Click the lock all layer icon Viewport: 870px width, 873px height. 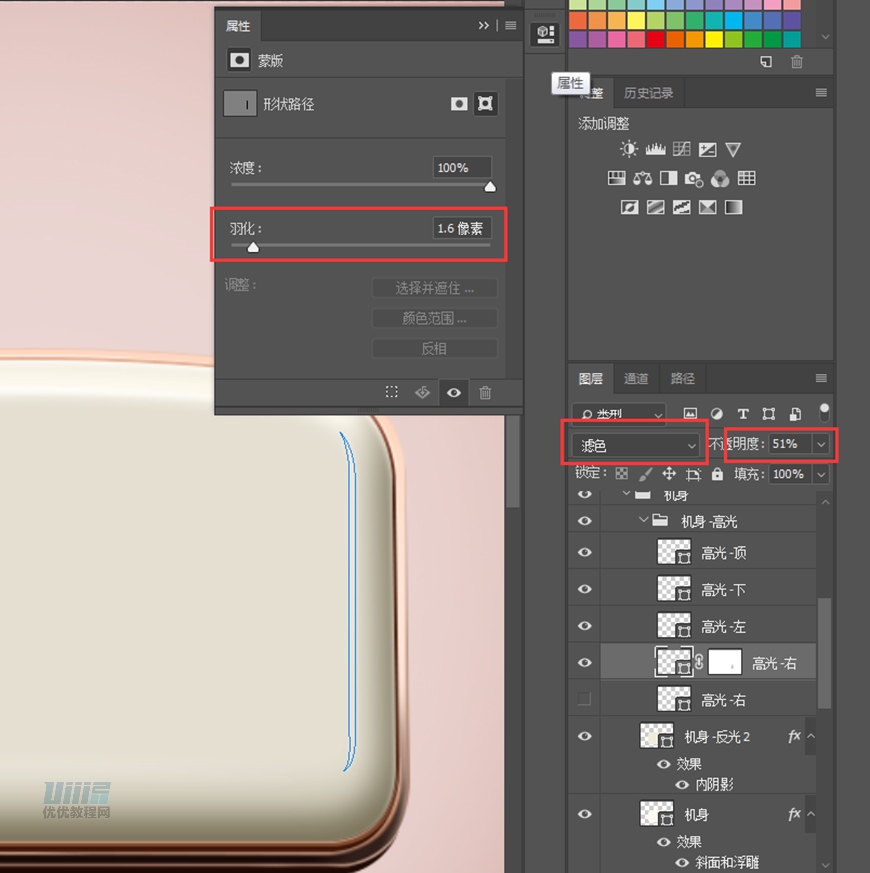point(717,474)
